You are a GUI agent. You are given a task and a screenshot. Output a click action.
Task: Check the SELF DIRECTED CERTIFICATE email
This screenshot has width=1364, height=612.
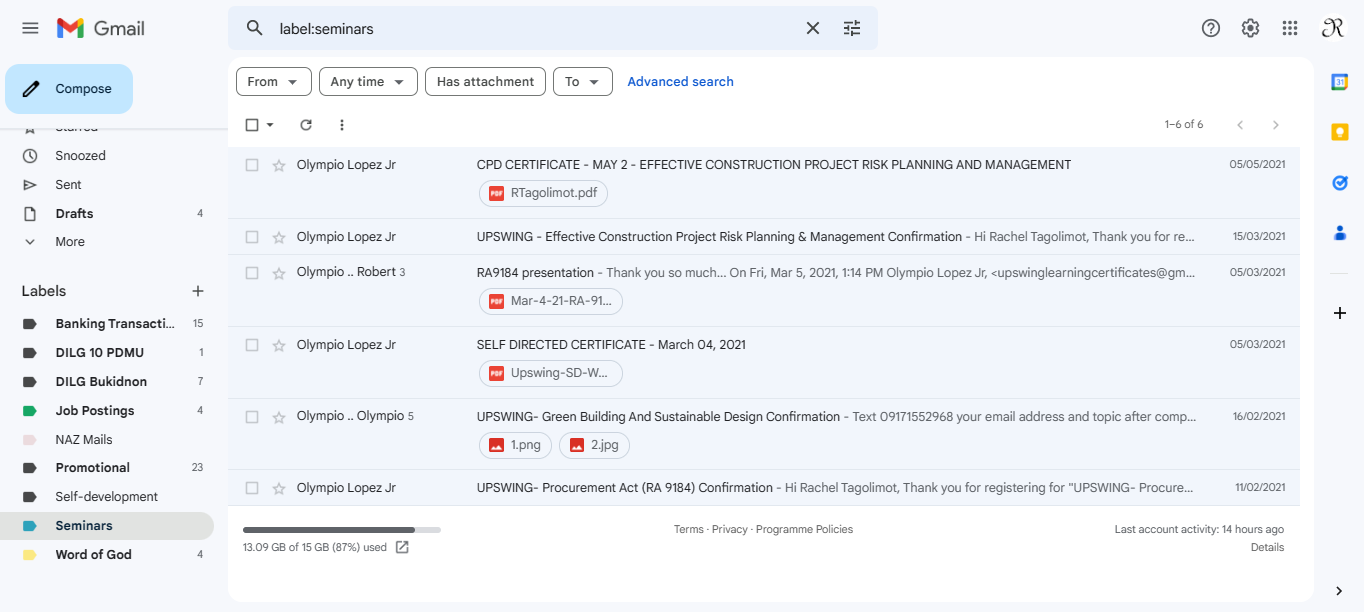point(252,345)
